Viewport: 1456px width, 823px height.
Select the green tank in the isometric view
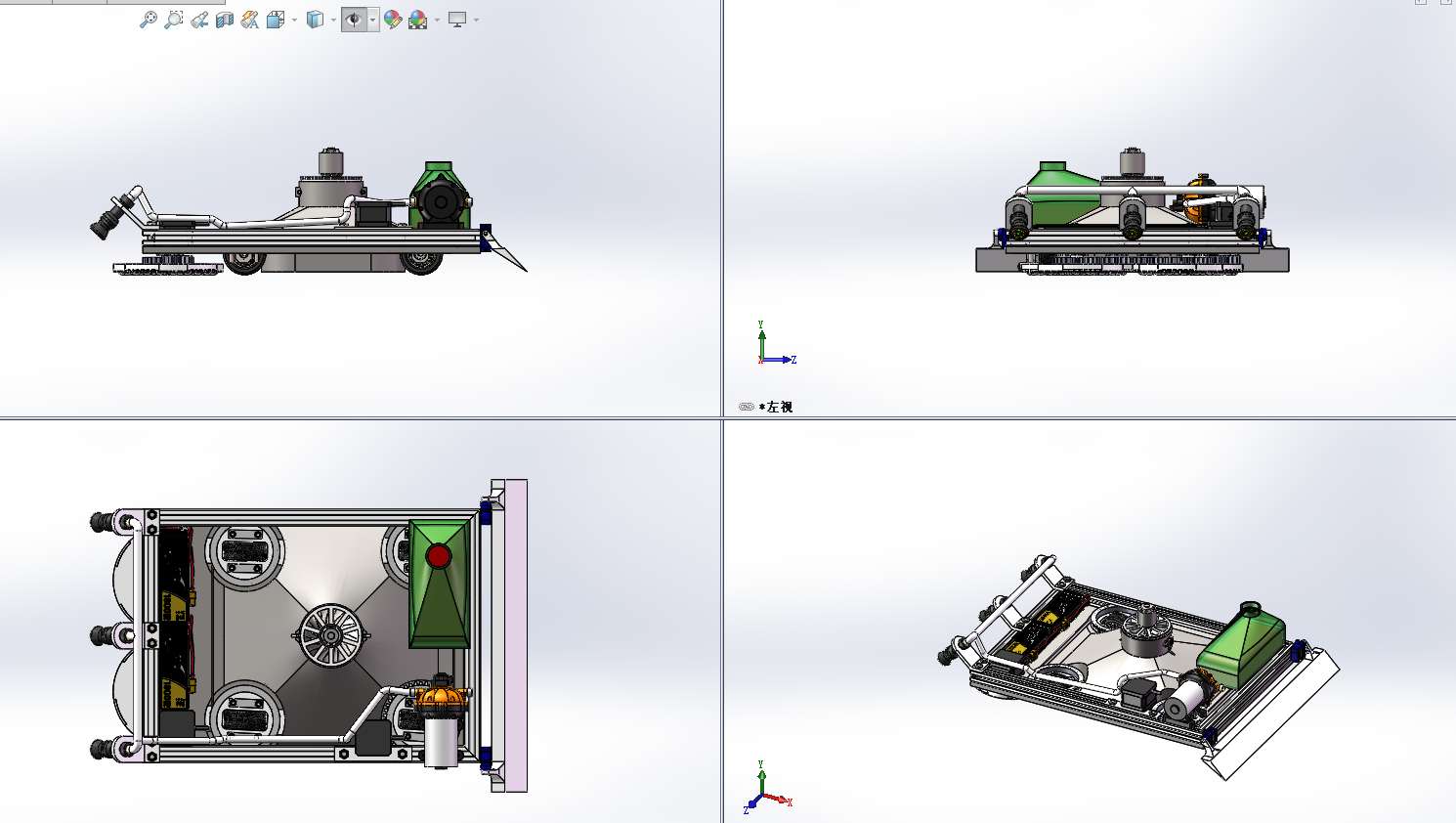coord(1240,646)
